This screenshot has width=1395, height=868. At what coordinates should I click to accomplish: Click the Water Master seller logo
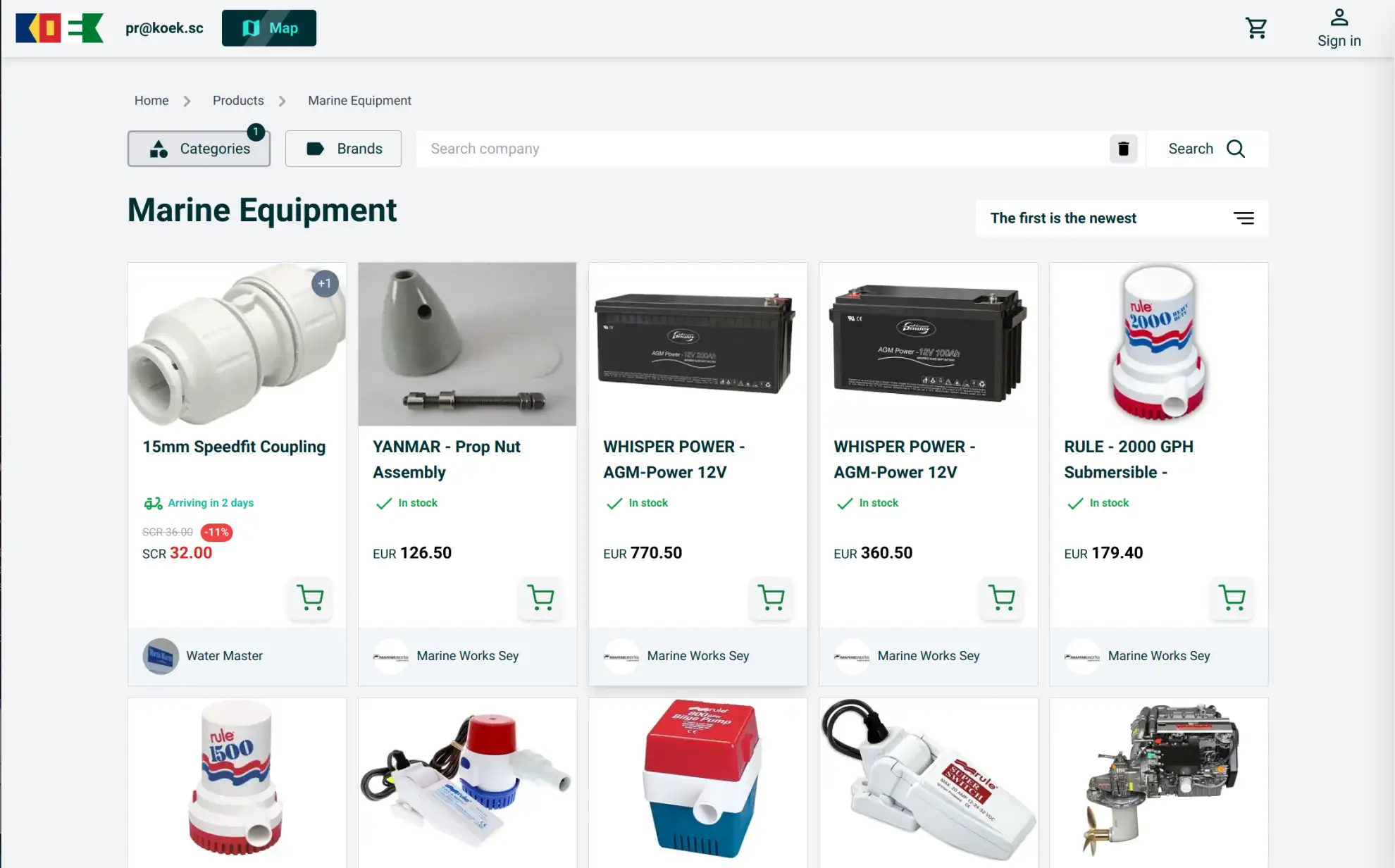(161, 656)
